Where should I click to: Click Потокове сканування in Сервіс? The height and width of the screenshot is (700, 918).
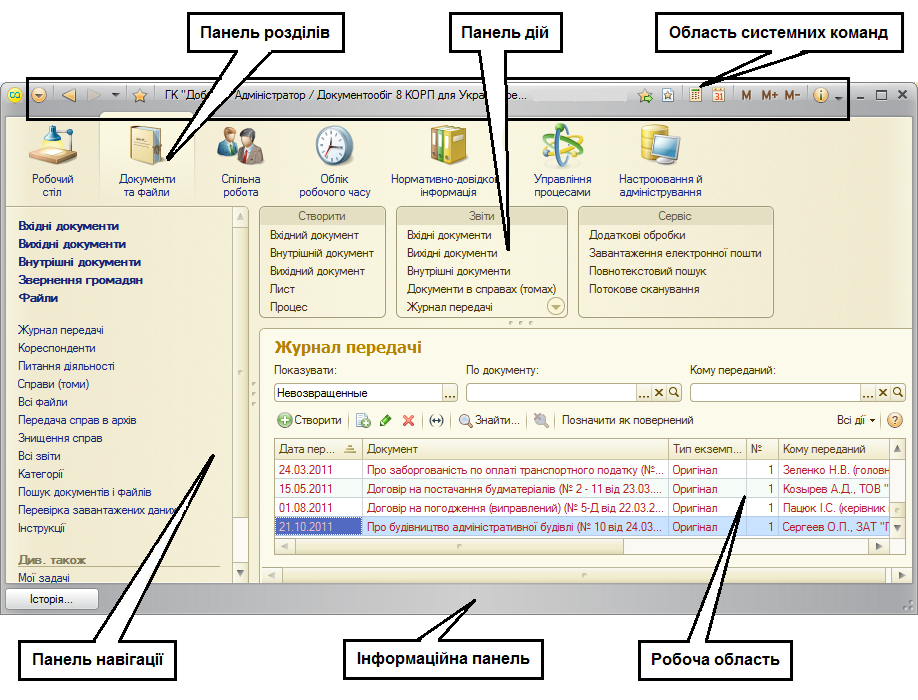pos(644,289)
